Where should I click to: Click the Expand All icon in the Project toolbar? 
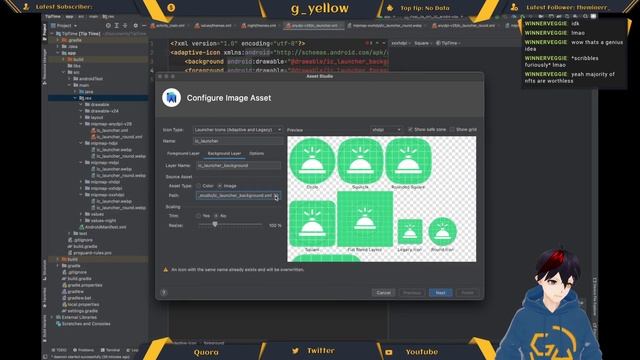[x=117, y=25]
